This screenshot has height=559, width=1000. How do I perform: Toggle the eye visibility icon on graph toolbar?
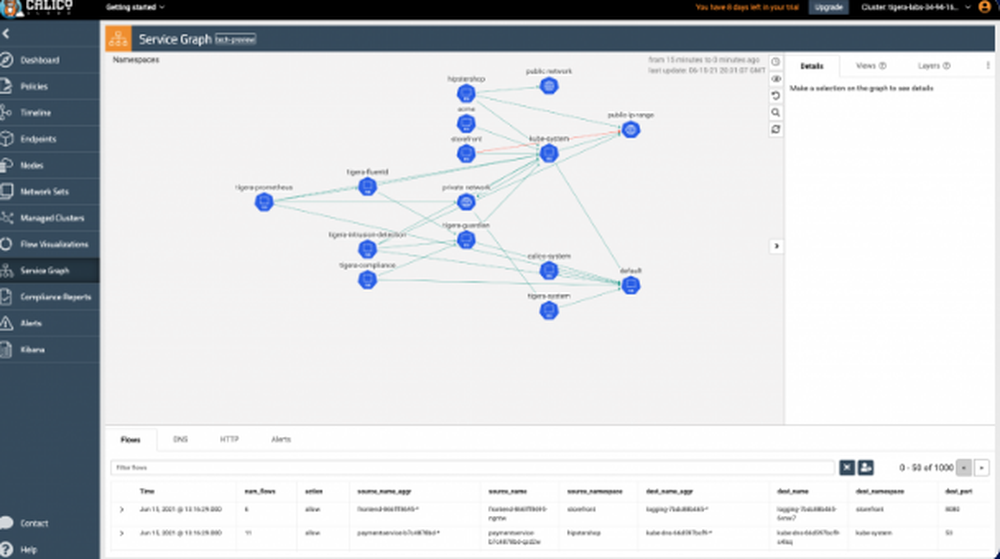pos(776,79)
